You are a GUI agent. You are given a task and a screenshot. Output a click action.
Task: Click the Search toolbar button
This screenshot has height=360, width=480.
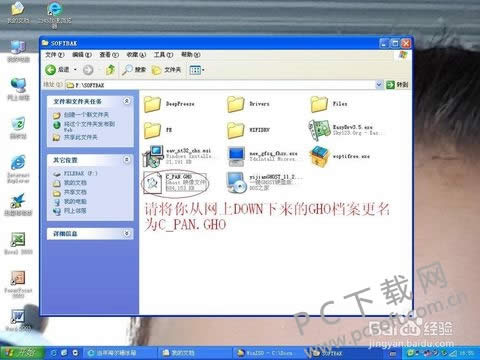pyautogui.click(x=134, y=70)
